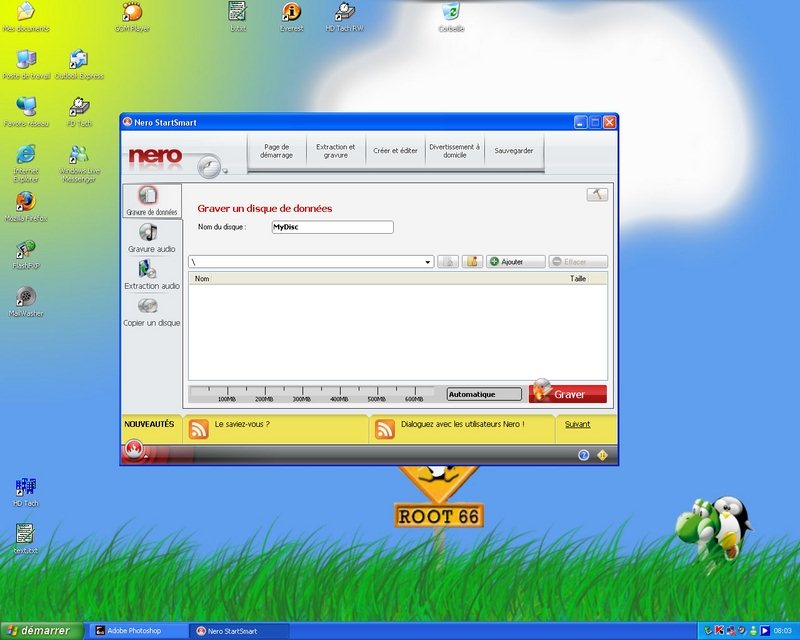Open Divertissement à domicile tab
The height and width of the screenshot is (640, 800).
tap(455, 151)
